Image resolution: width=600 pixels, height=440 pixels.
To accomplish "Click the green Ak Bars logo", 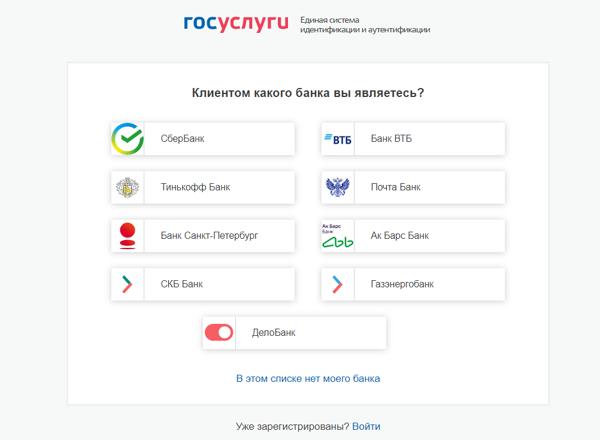I will click(x=337, y=235).
